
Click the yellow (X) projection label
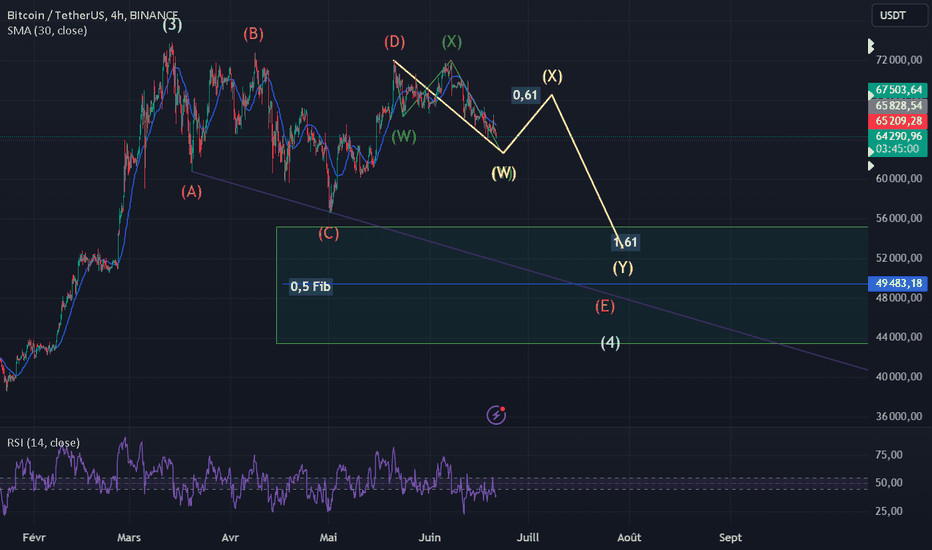552,76
